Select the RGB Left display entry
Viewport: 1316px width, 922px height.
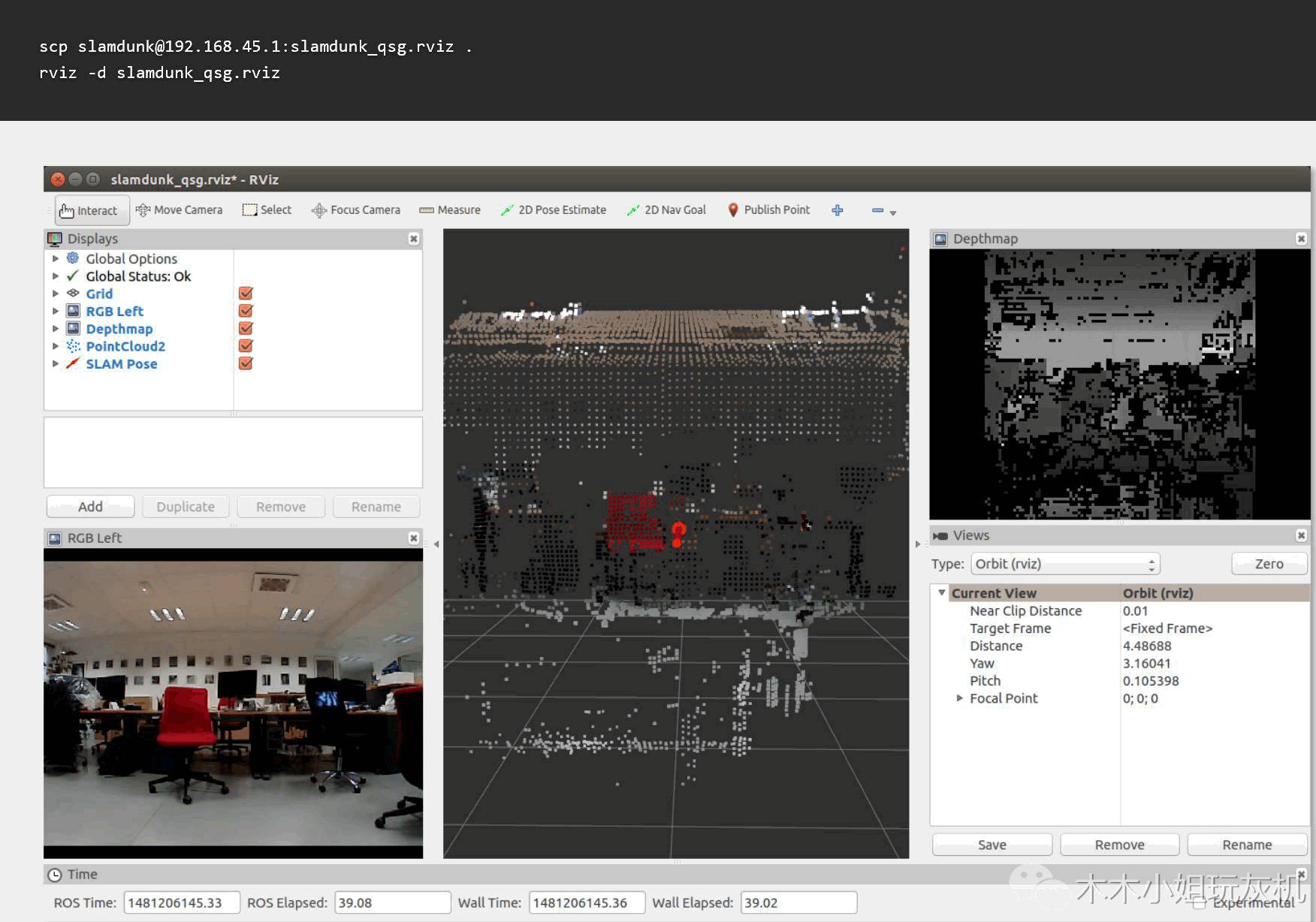pos(114,312)
